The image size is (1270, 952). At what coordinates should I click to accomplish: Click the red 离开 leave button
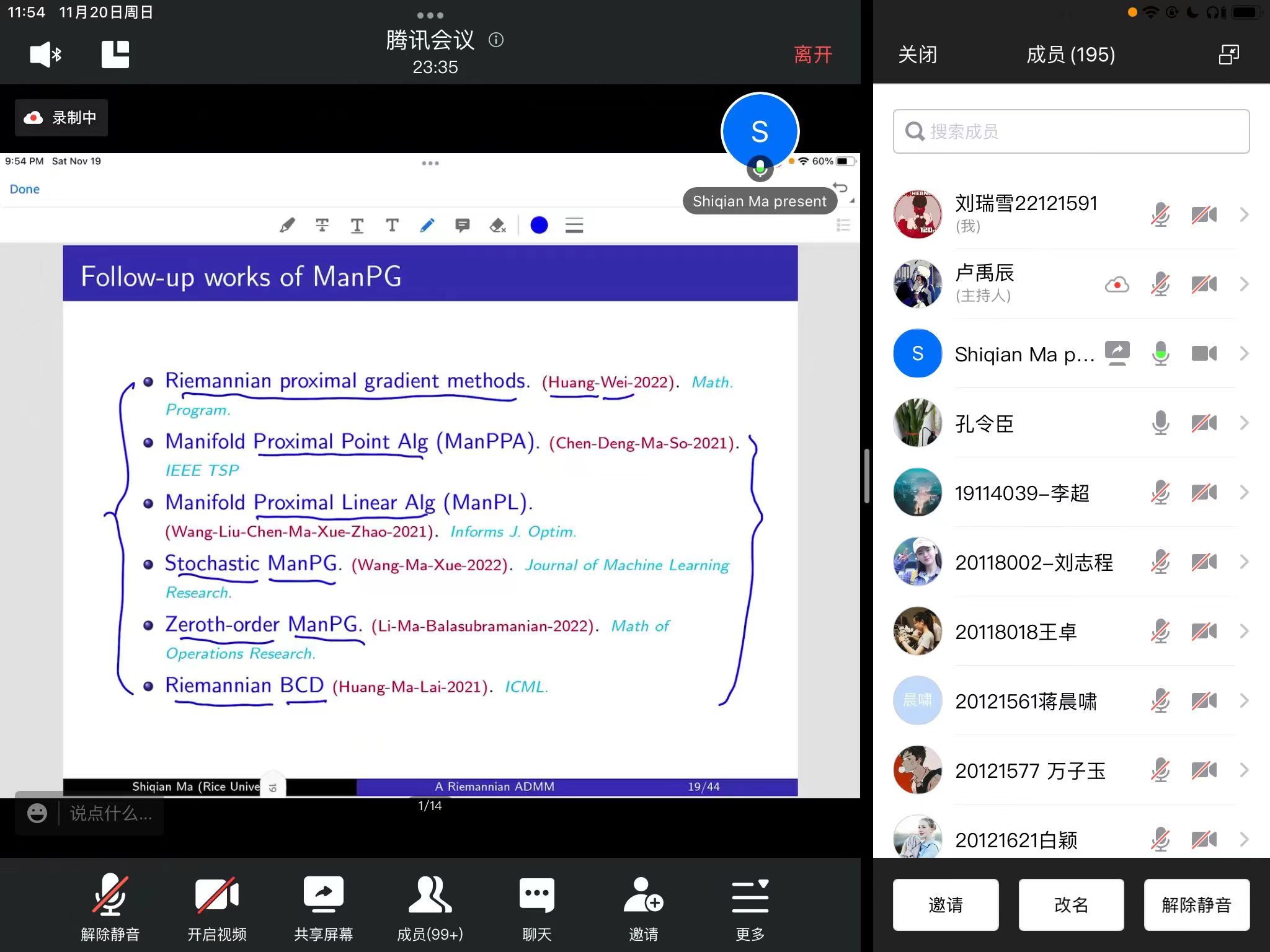(813, 55)
